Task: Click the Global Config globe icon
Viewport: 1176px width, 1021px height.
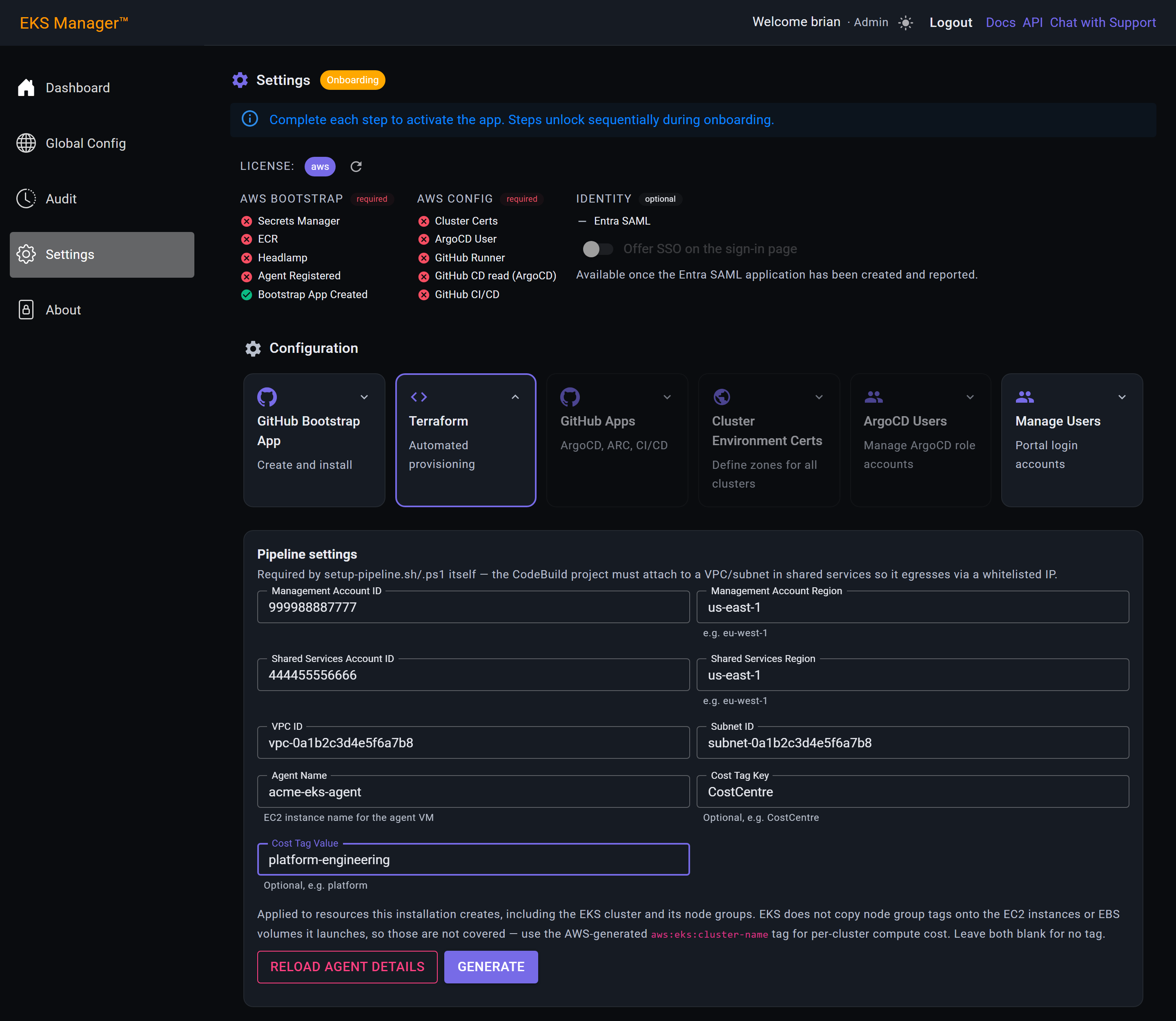Action: point(26,143)
